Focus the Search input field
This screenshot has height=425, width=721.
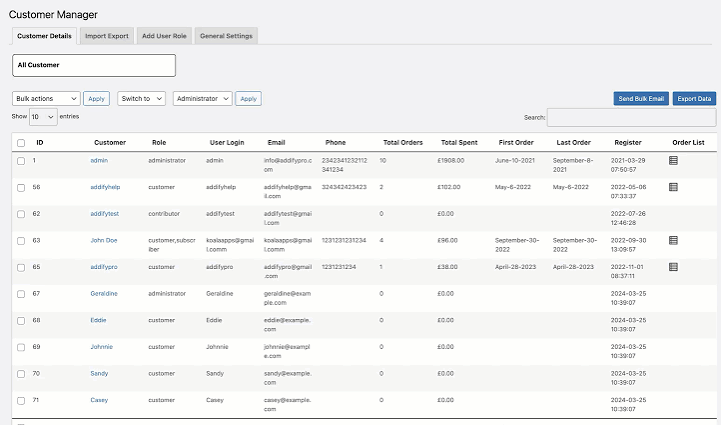coord(631,117)
